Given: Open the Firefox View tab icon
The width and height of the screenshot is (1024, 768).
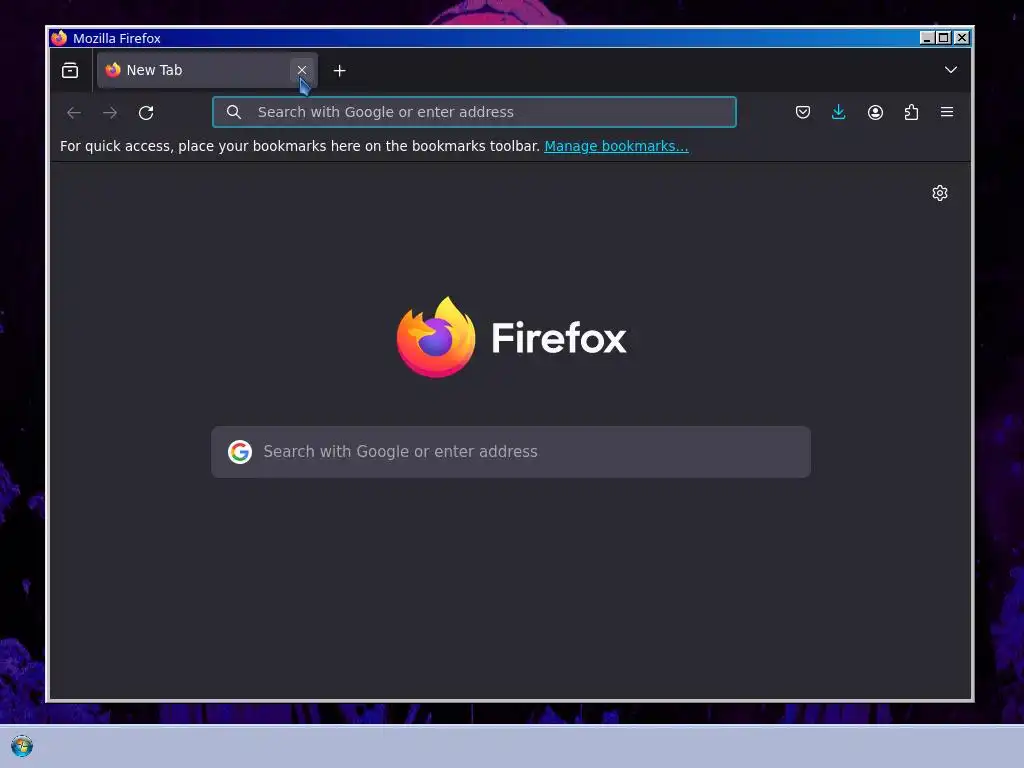Looking at the screenshot, I should coord(70,70).
